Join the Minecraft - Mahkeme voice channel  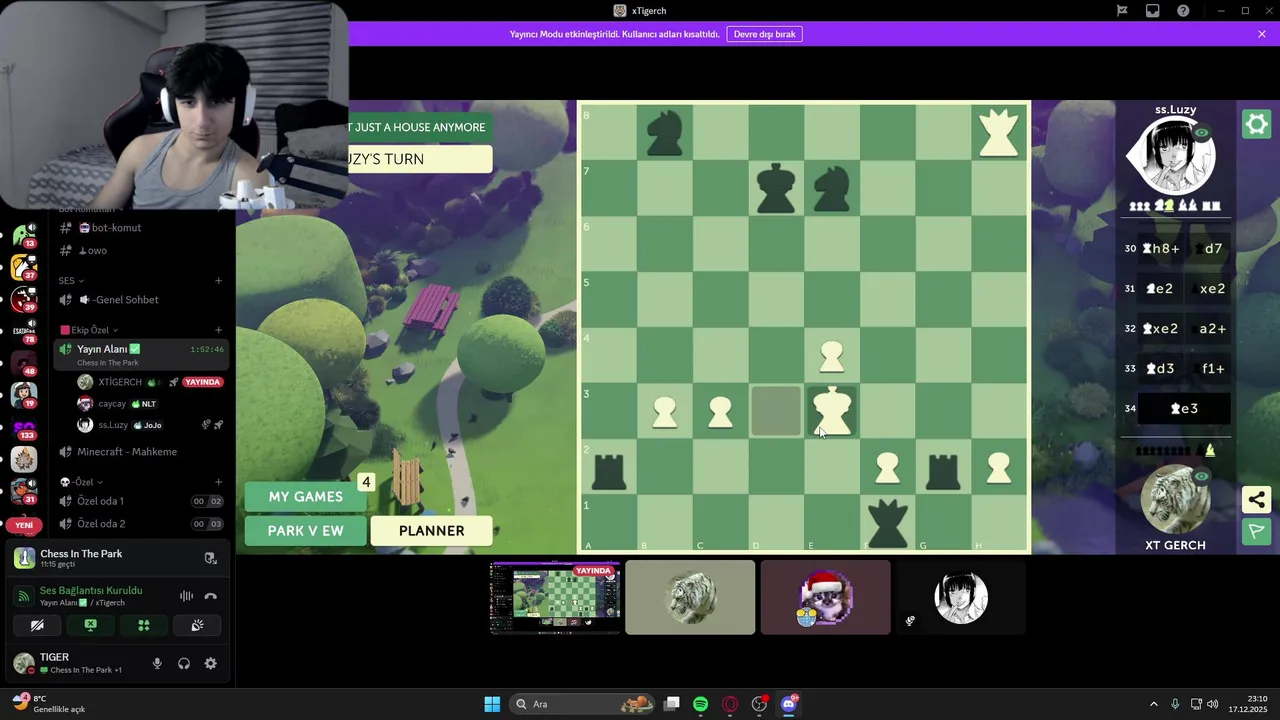(141, 452)
